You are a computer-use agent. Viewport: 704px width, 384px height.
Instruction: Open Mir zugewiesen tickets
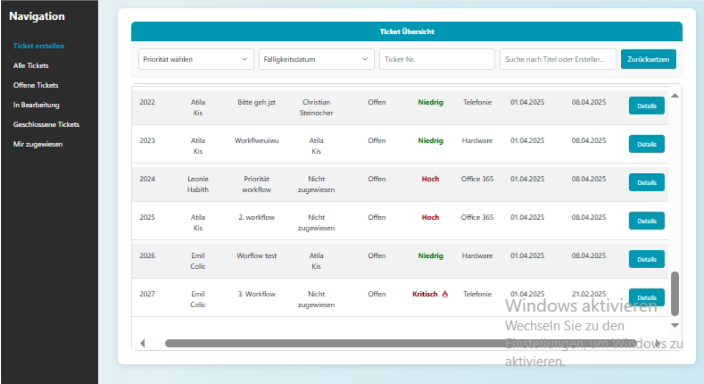tap(38, 144)
